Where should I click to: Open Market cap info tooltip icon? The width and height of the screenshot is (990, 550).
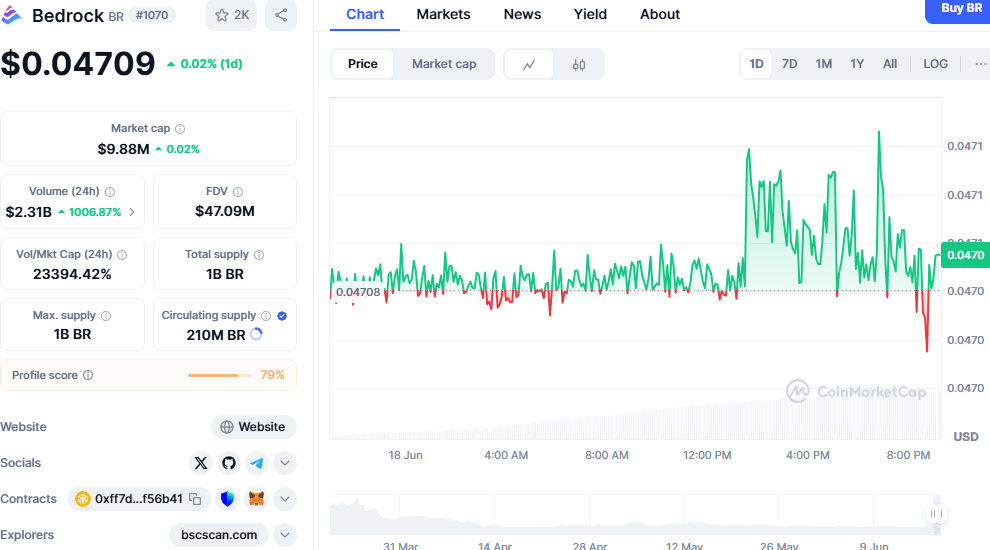(x=180, y=129)
